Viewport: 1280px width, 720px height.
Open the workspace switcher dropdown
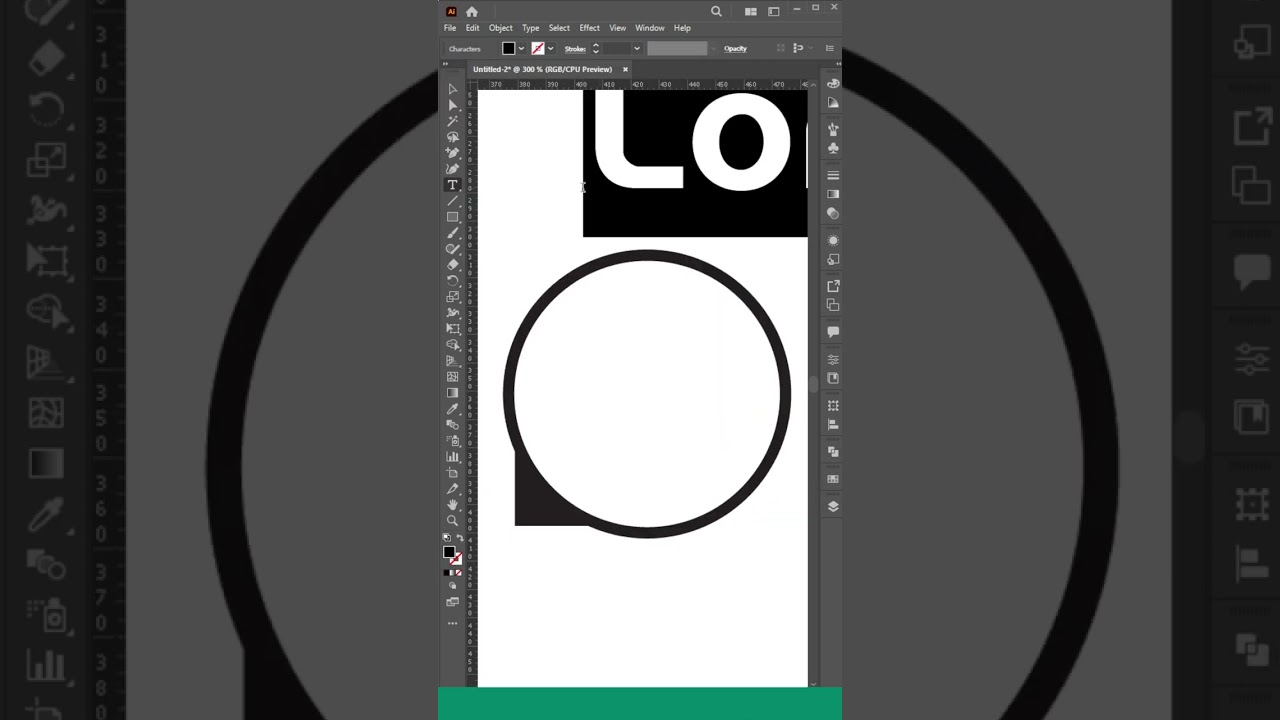coord(773,11)
